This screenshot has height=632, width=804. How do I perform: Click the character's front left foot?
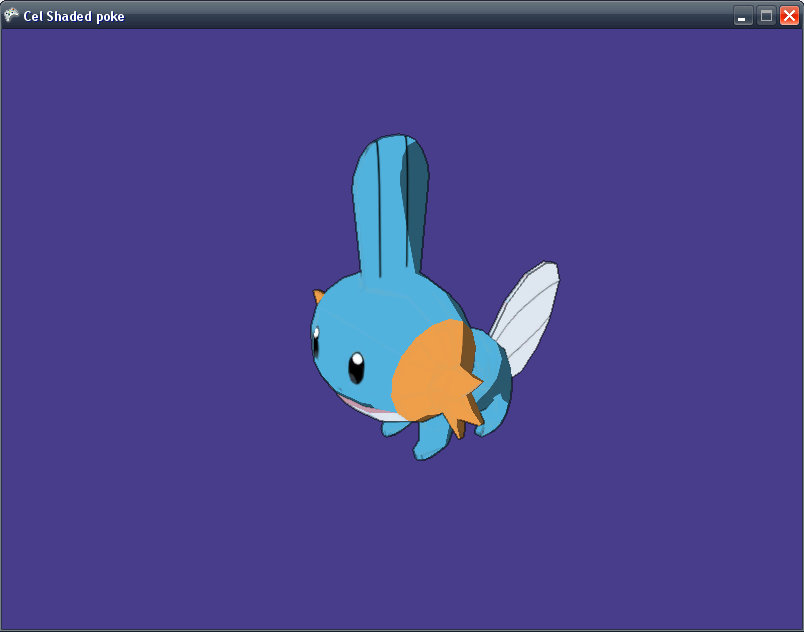click(x=395, y=428)
